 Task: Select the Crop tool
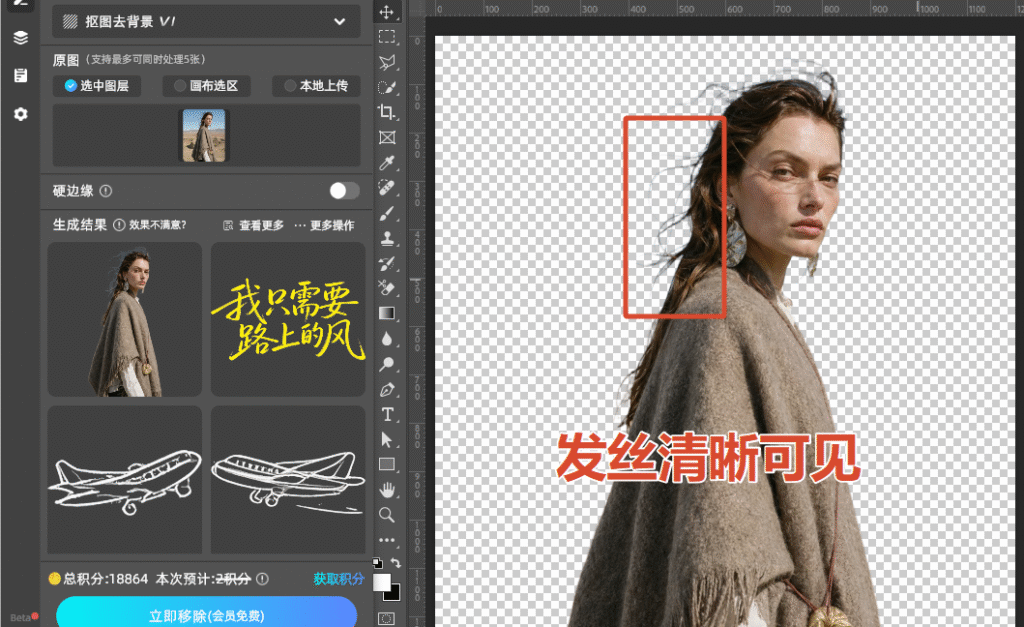pos(387,112)
